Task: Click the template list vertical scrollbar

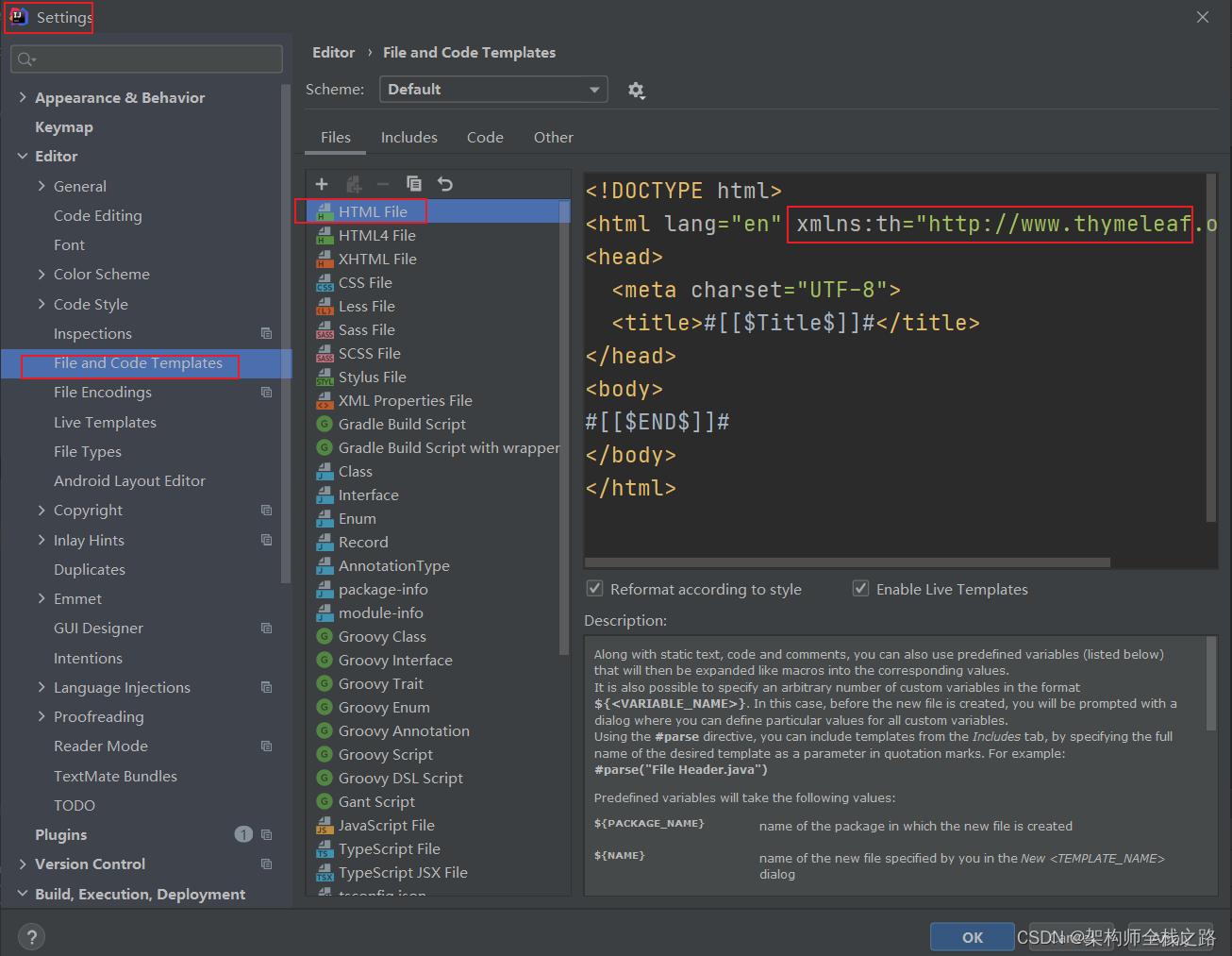Action: [x=564, y=429]
